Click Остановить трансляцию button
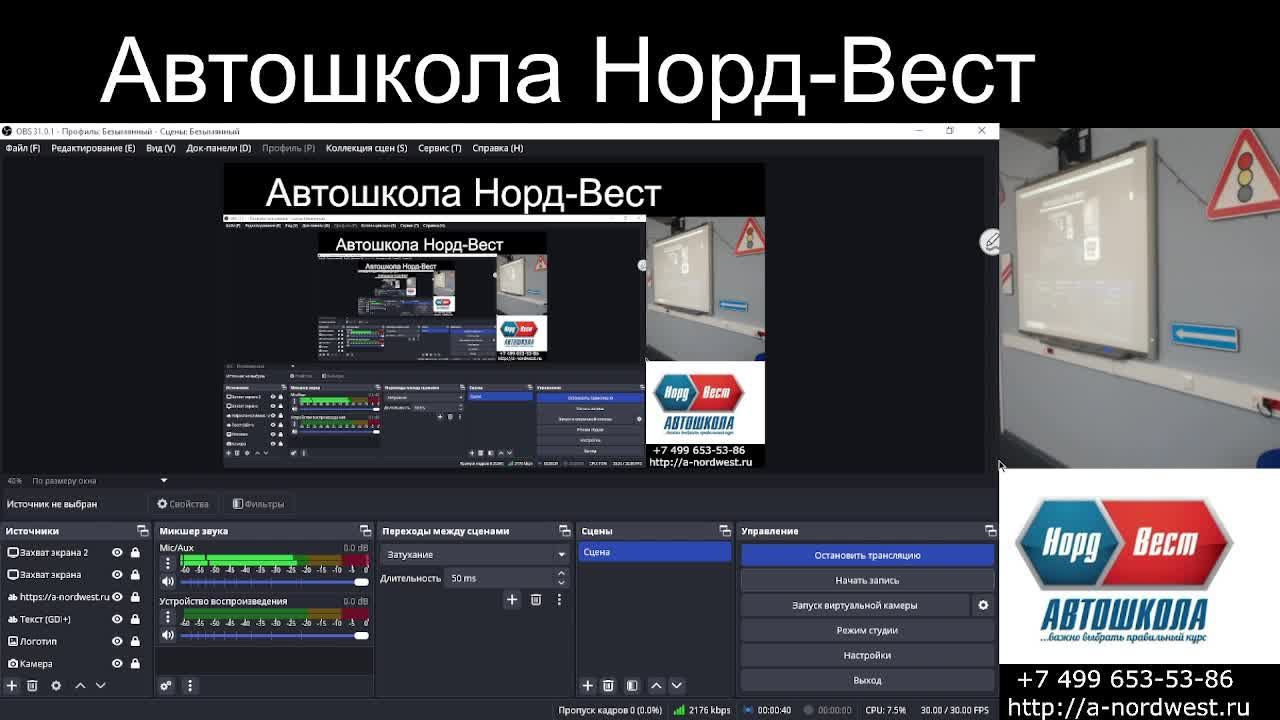The height and width of the screenshot is (720, 1280). 867,555
